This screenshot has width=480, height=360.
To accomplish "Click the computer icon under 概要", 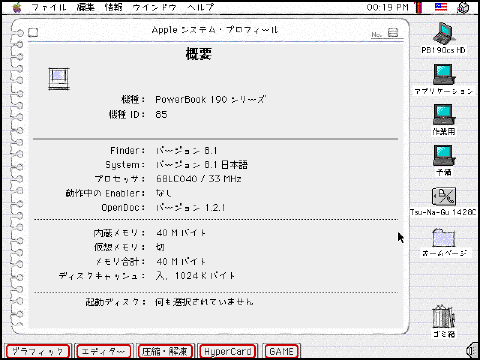I will pyautogui.click(x=59, y=79).
